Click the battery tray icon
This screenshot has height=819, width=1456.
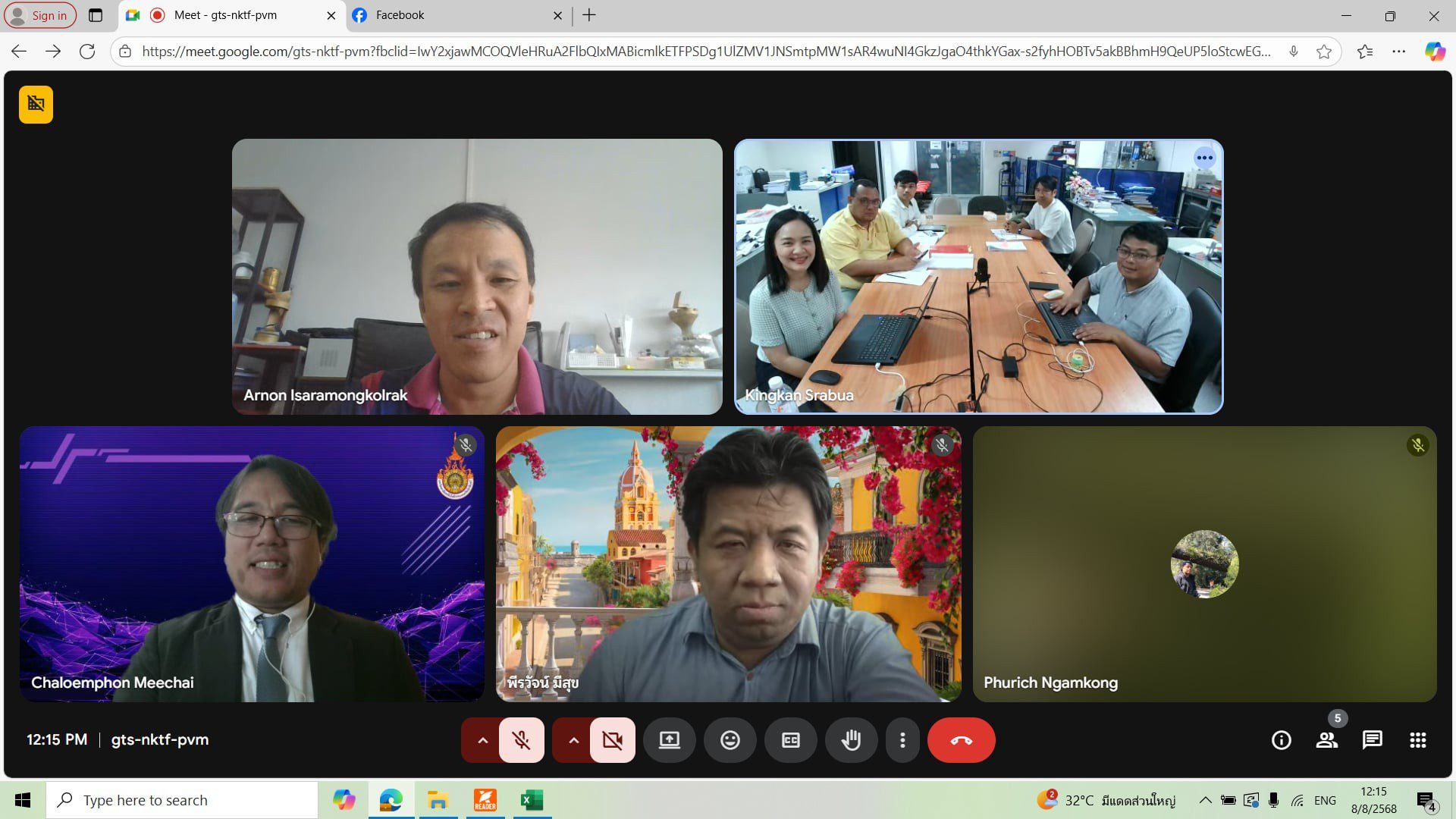point(1228,800)
